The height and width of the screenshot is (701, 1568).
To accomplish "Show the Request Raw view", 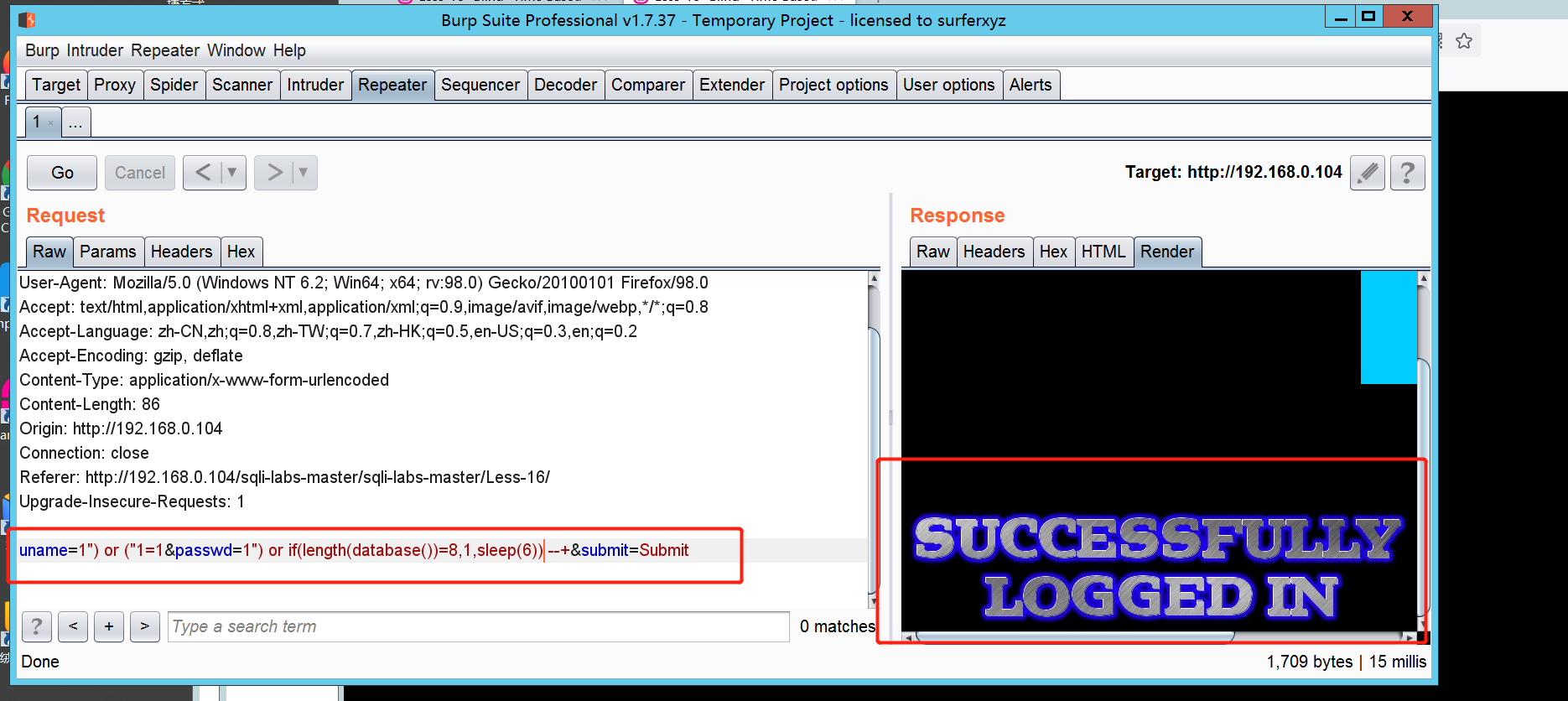I will coord(49,252).
